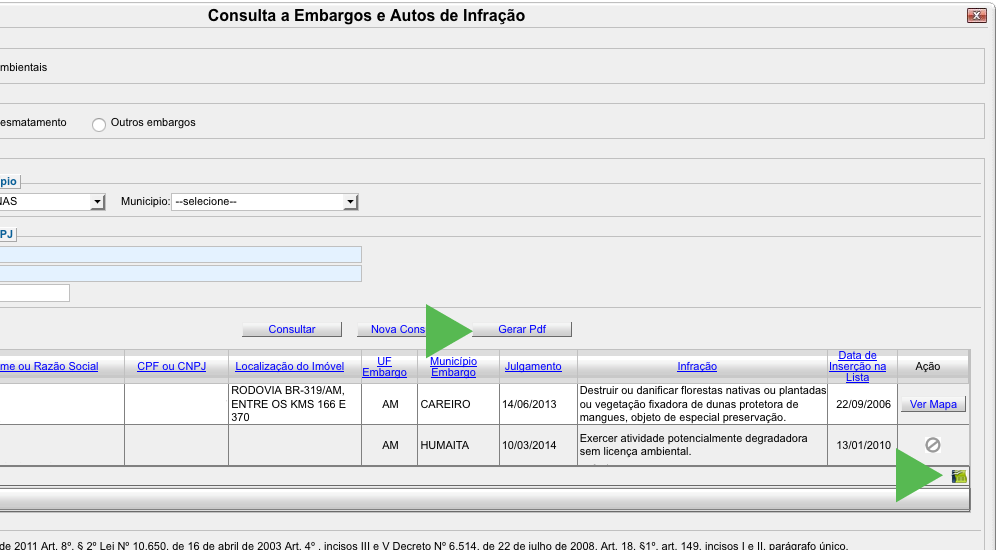
Task: Select the Outros embargos radio button
Action: [98, 124]
